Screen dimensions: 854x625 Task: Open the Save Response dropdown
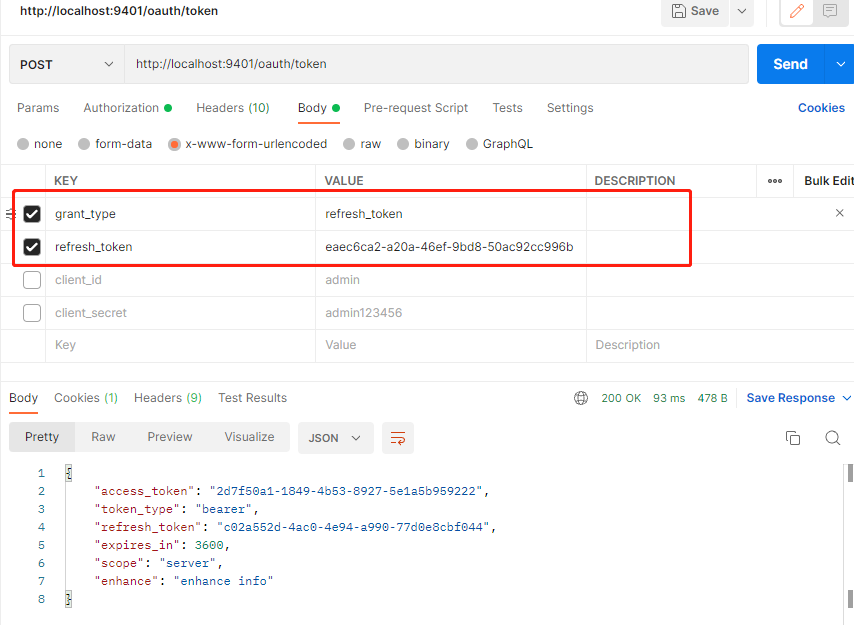coord(798,398)
